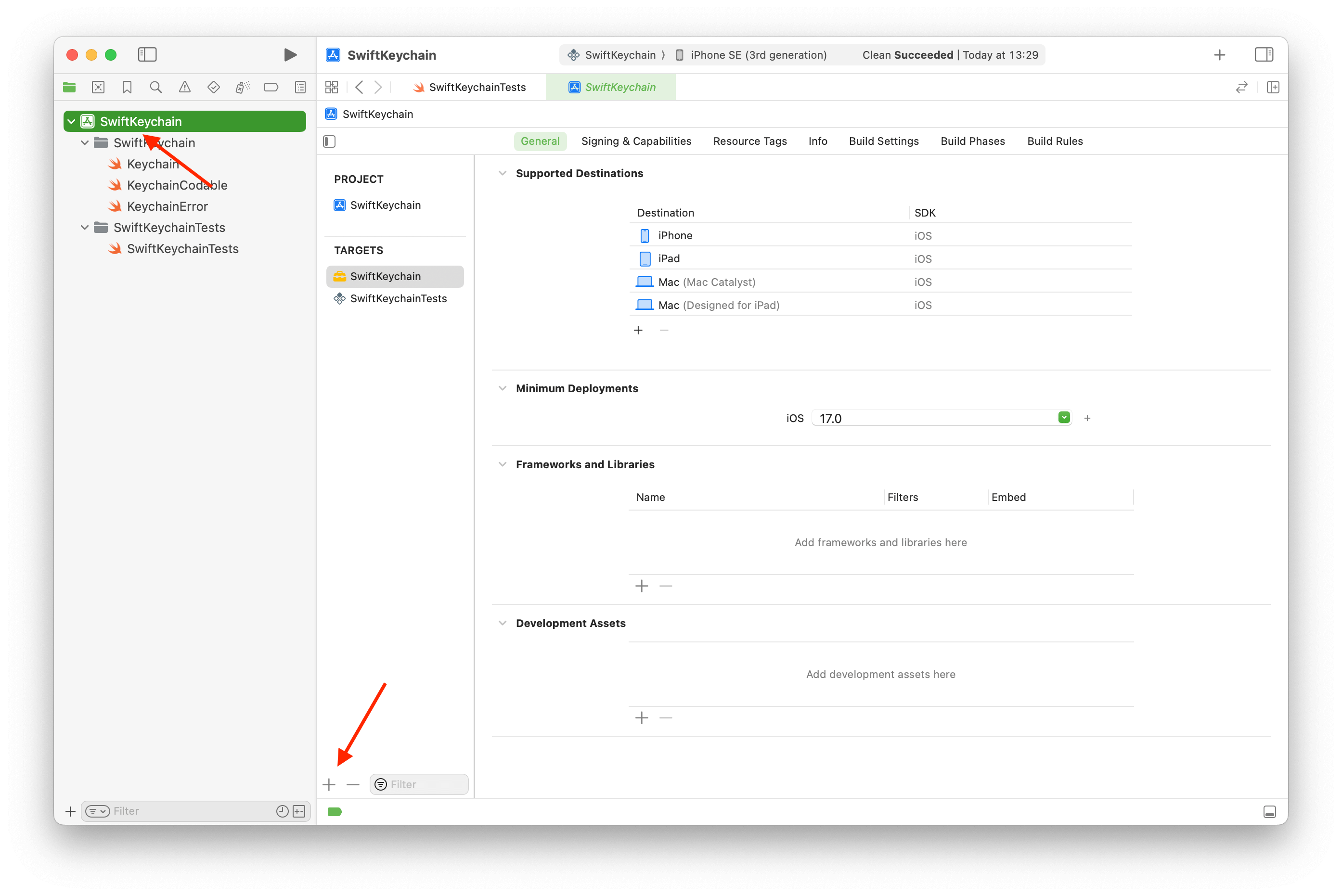
Task: Click the forward navigation arrow icon
Action: 379,87
